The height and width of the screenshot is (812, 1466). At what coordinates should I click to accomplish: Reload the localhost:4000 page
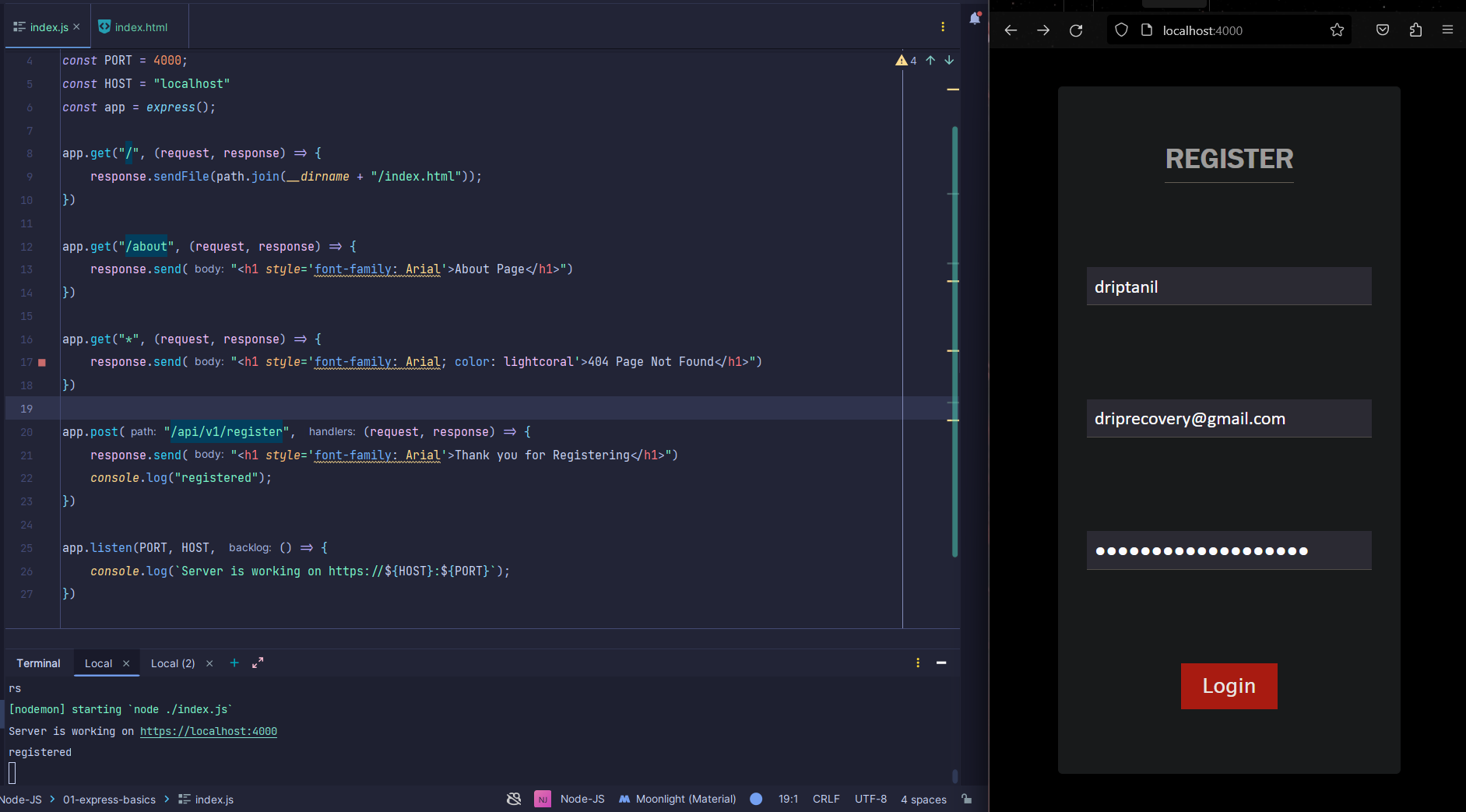1076,30
